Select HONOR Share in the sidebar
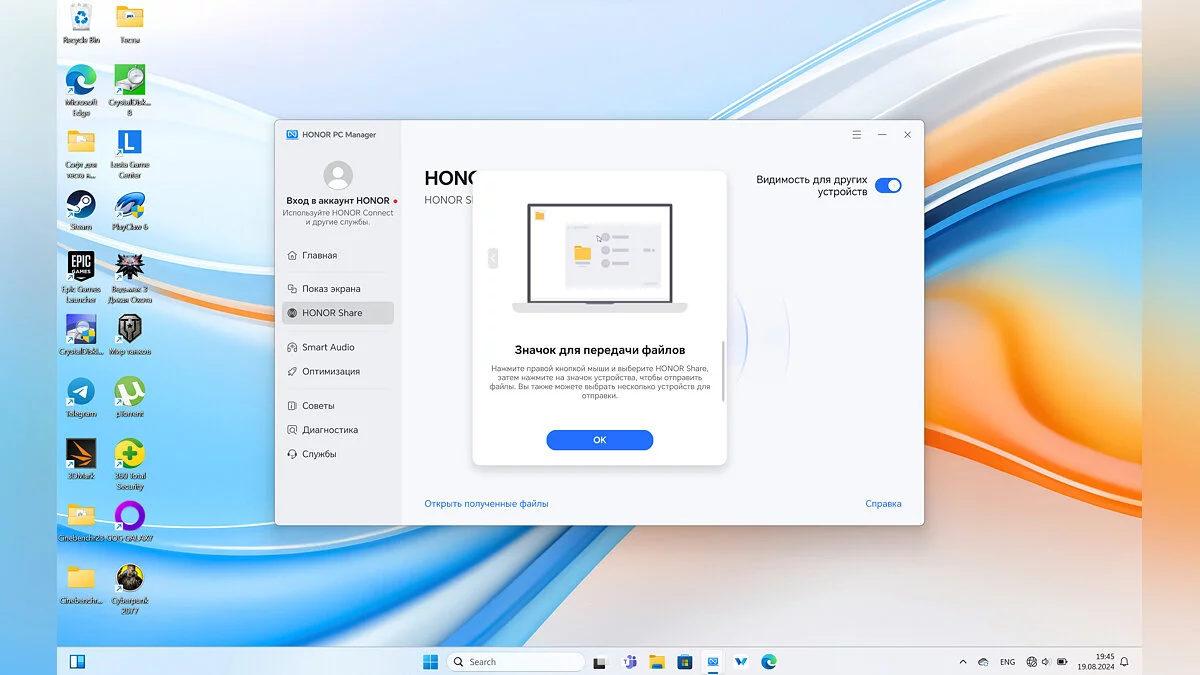The height and width of the screenshot is (675, 1200). pos(338,313)
